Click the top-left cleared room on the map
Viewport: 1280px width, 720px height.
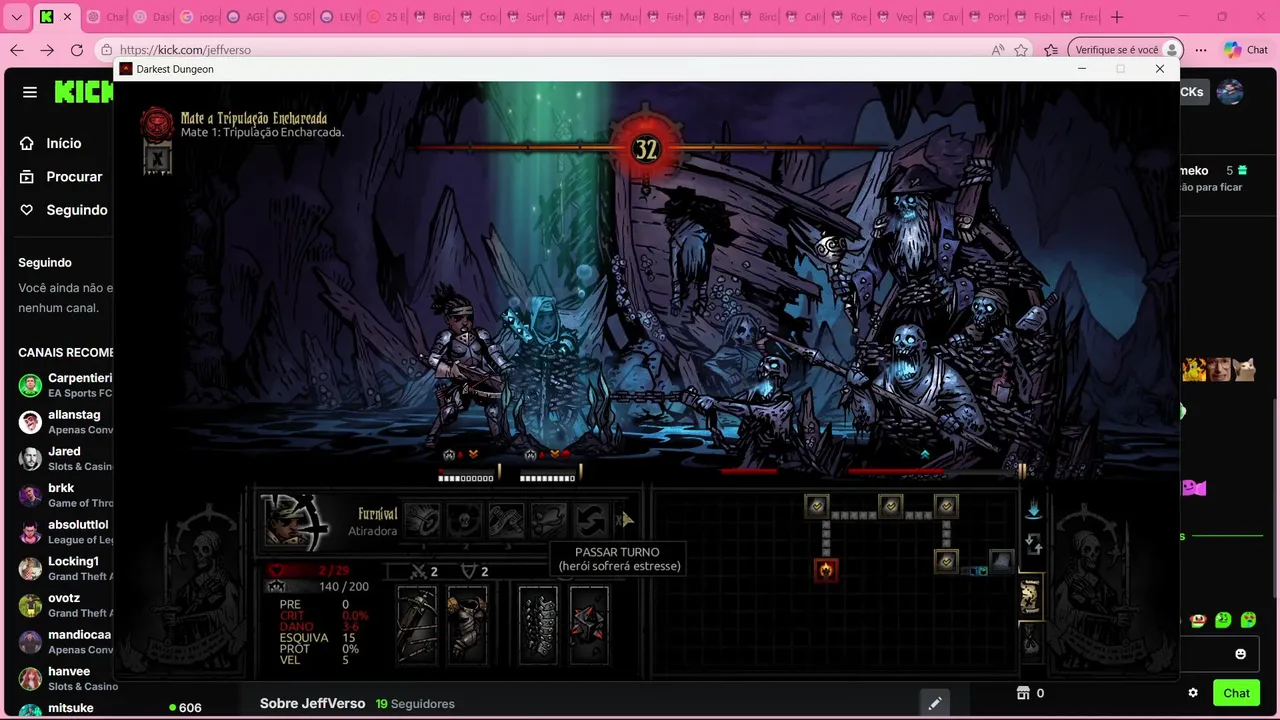pos(817,506)
